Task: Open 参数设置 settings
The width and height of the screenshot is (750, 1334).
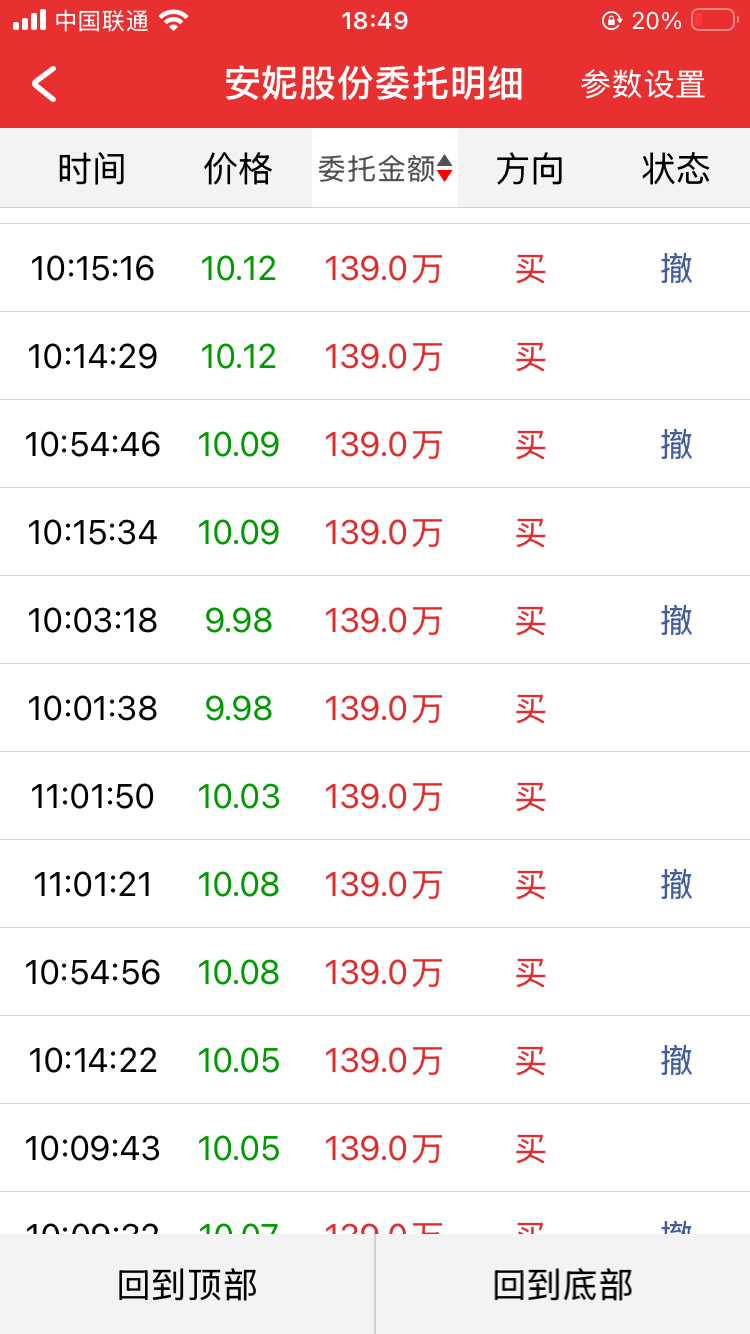Action: [x=643, y=84]
